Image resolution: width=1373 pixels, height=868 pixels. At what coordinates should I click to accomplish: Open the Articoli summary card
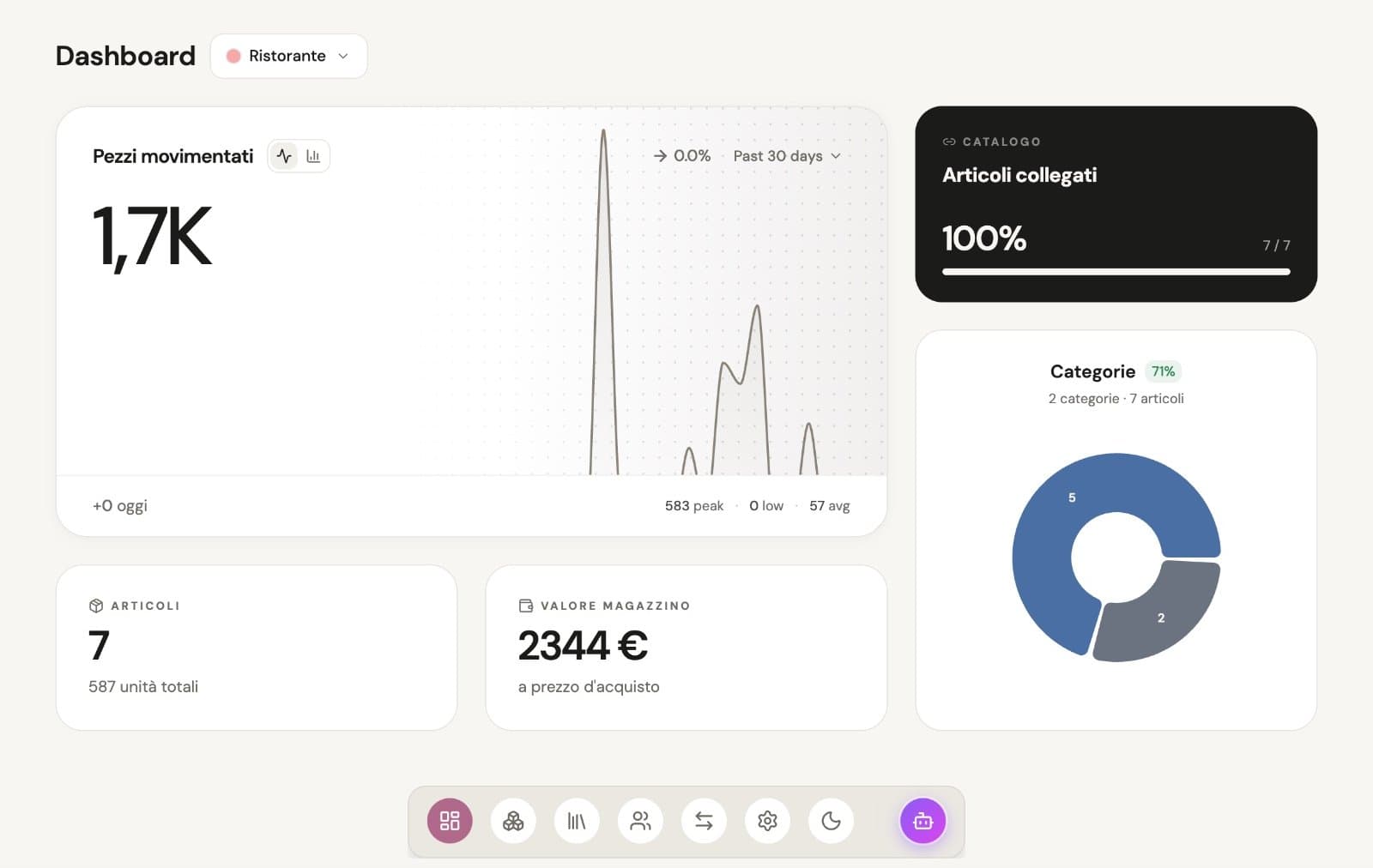257,648
